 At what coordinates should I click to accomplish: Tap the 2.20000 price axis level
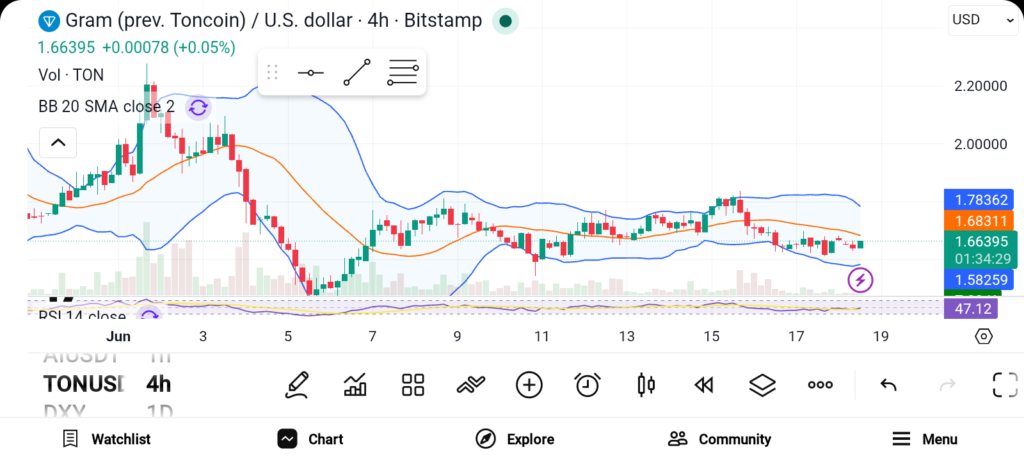[980, 86]
